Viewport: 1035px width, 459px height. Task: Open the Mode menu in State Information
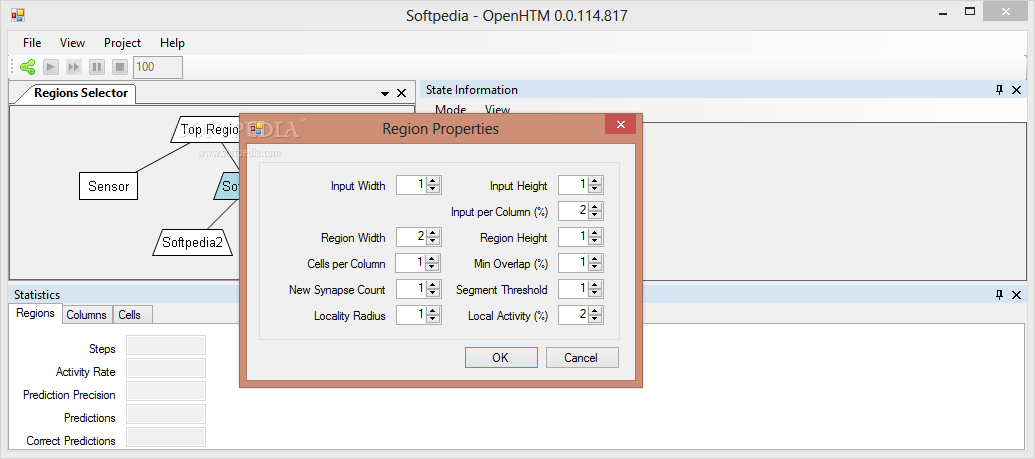450,110
